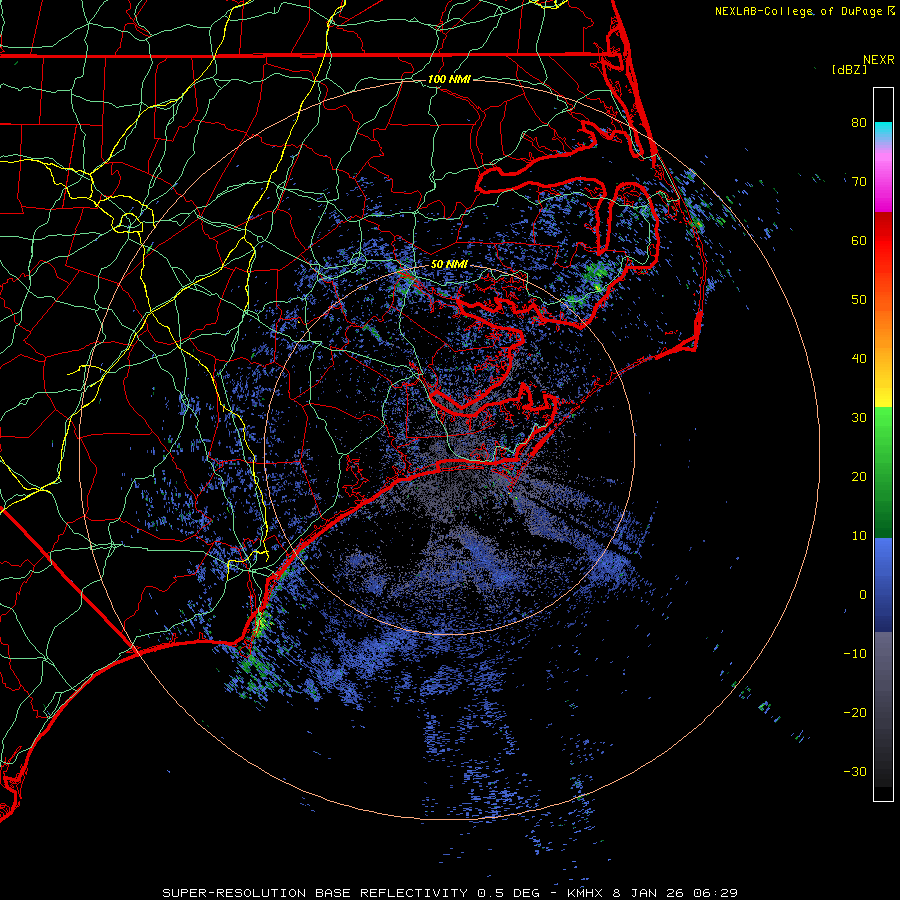Click the KMHX station identifier in the caption

click(584, 893)
